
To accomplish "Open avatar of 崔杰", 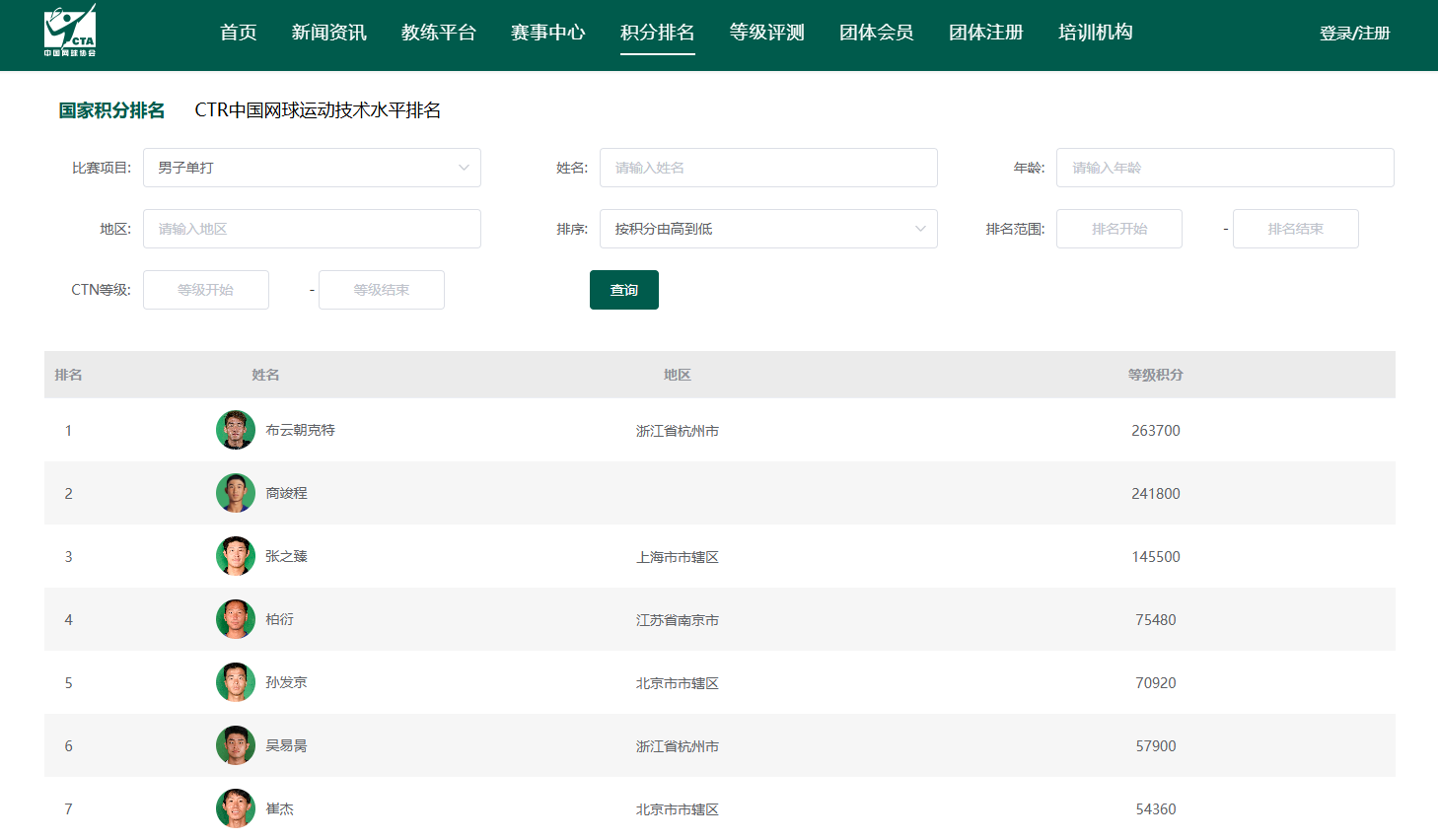I will click(236, 808).
